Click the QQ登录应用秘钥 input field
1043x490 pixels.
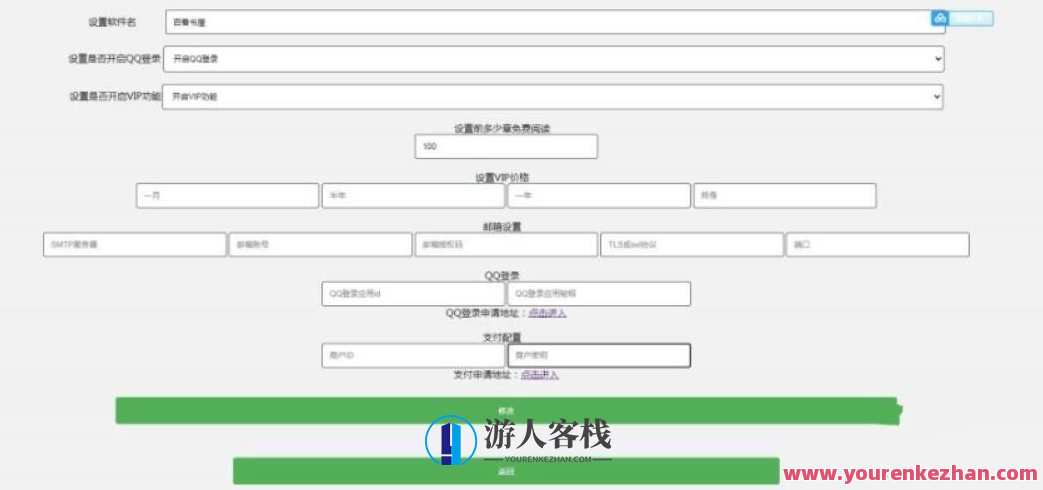tap(599, 294)
